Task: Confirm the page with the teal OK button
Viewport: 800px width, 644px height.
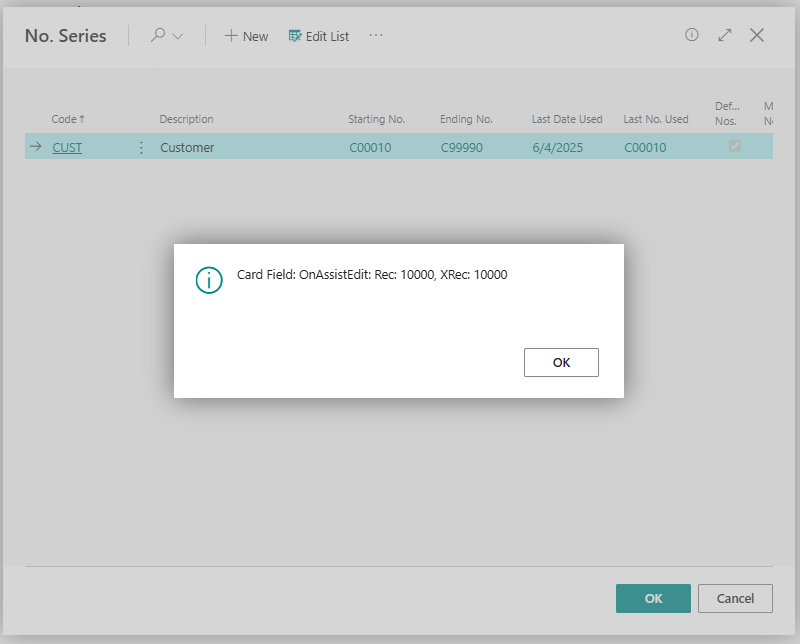Action: pos(653,598)
